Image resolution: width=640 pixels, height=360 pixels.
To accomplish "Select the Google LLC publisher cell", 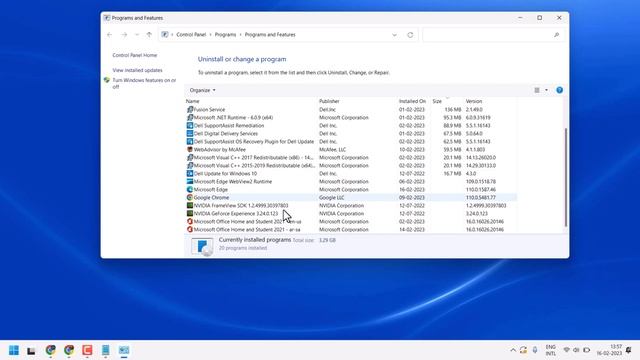I will 331,198.
